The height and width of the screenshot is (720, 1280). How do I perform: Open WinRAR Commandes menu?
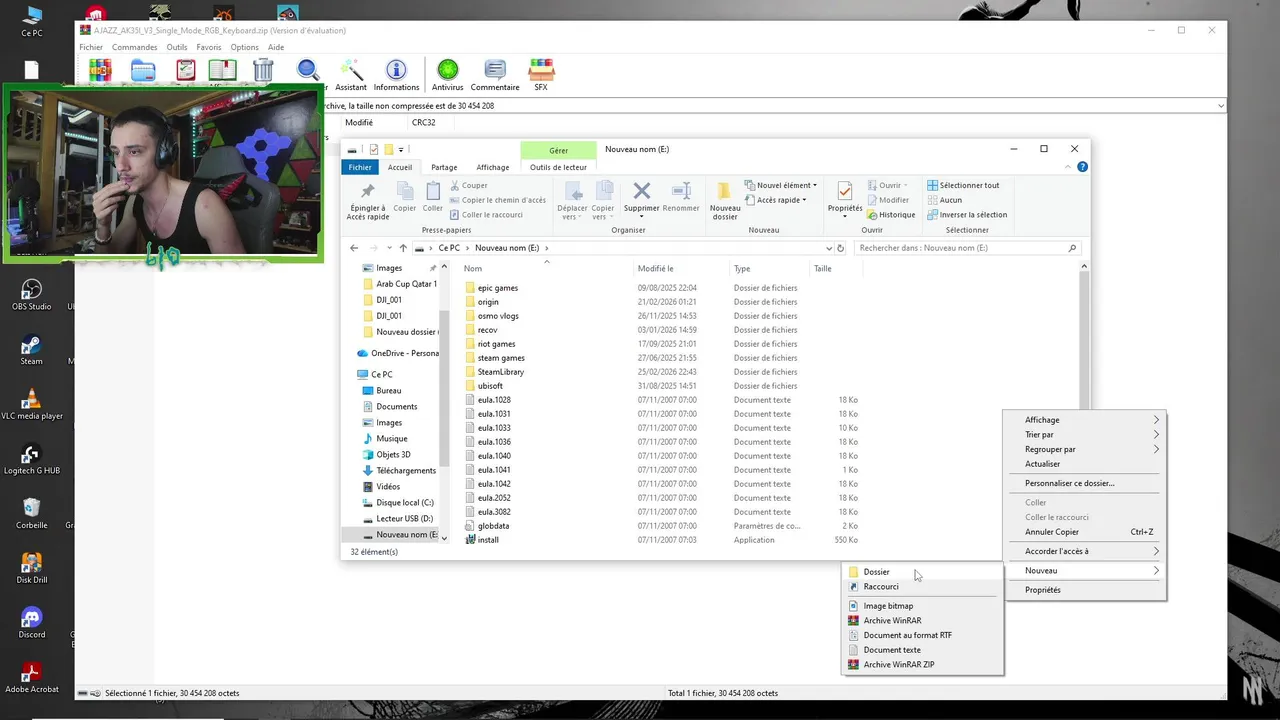click(134, 47)
